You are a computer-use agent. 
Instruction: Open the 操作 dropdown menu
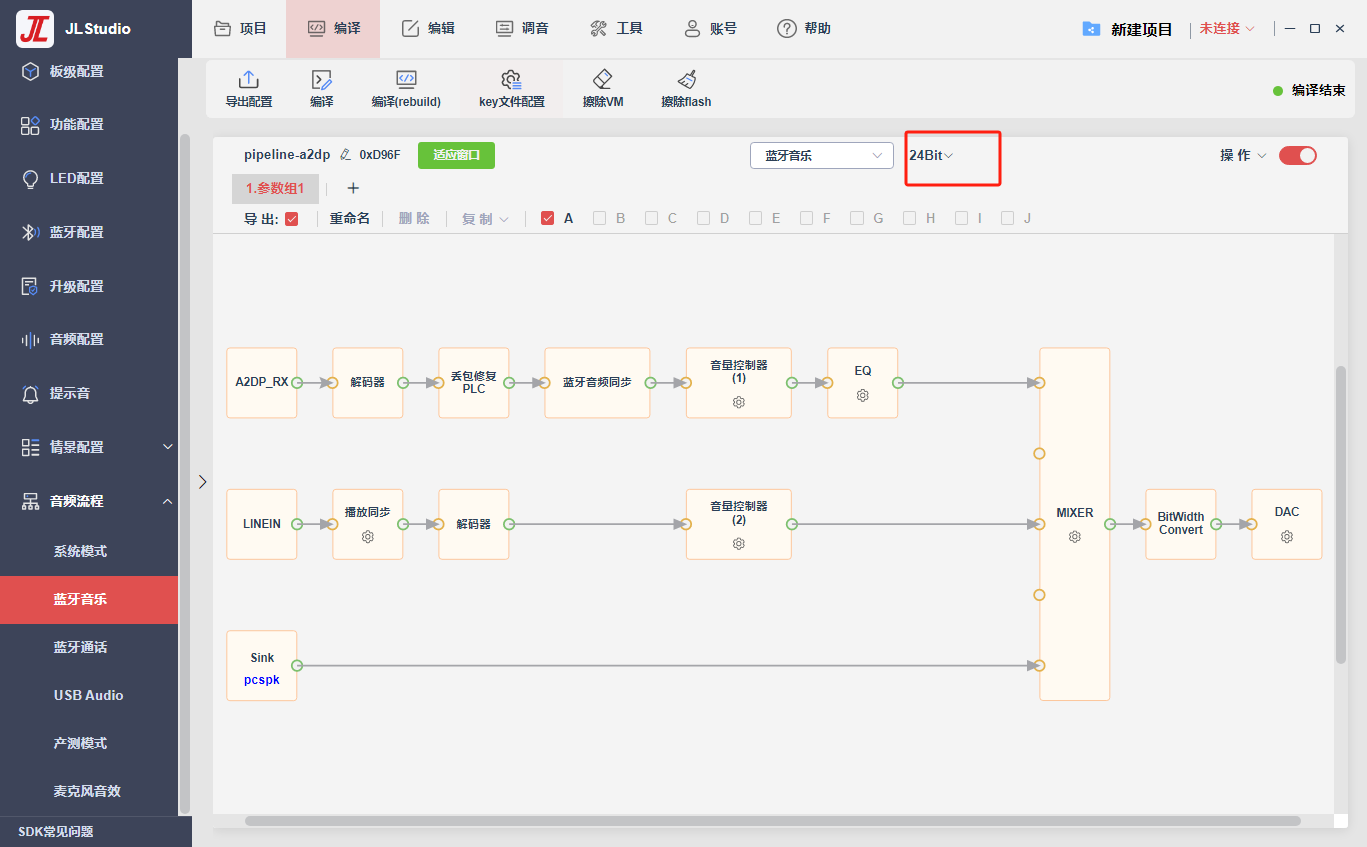[x=1243, y=155]
